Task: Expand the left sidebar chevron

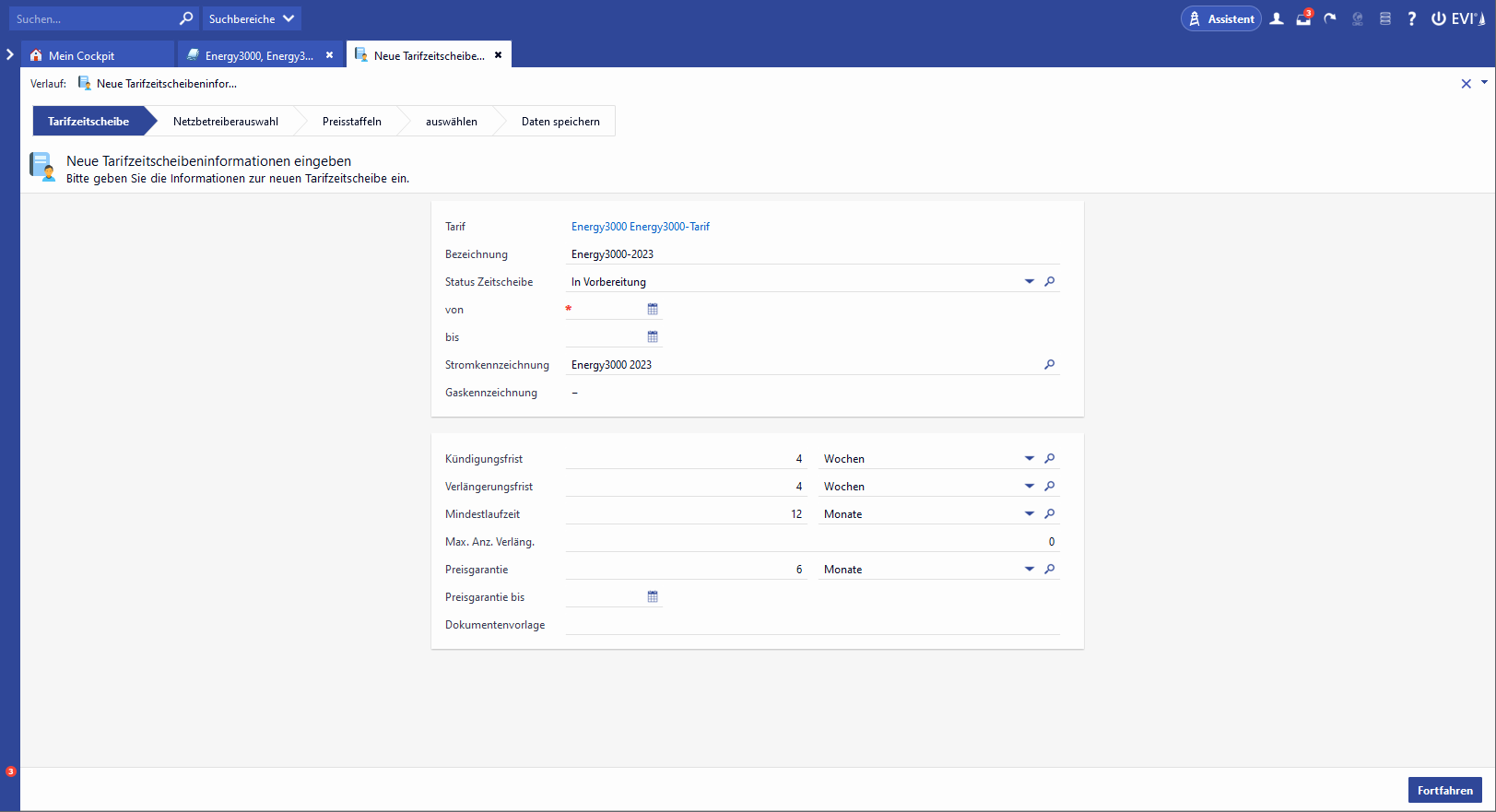Action: click(10, 55)
